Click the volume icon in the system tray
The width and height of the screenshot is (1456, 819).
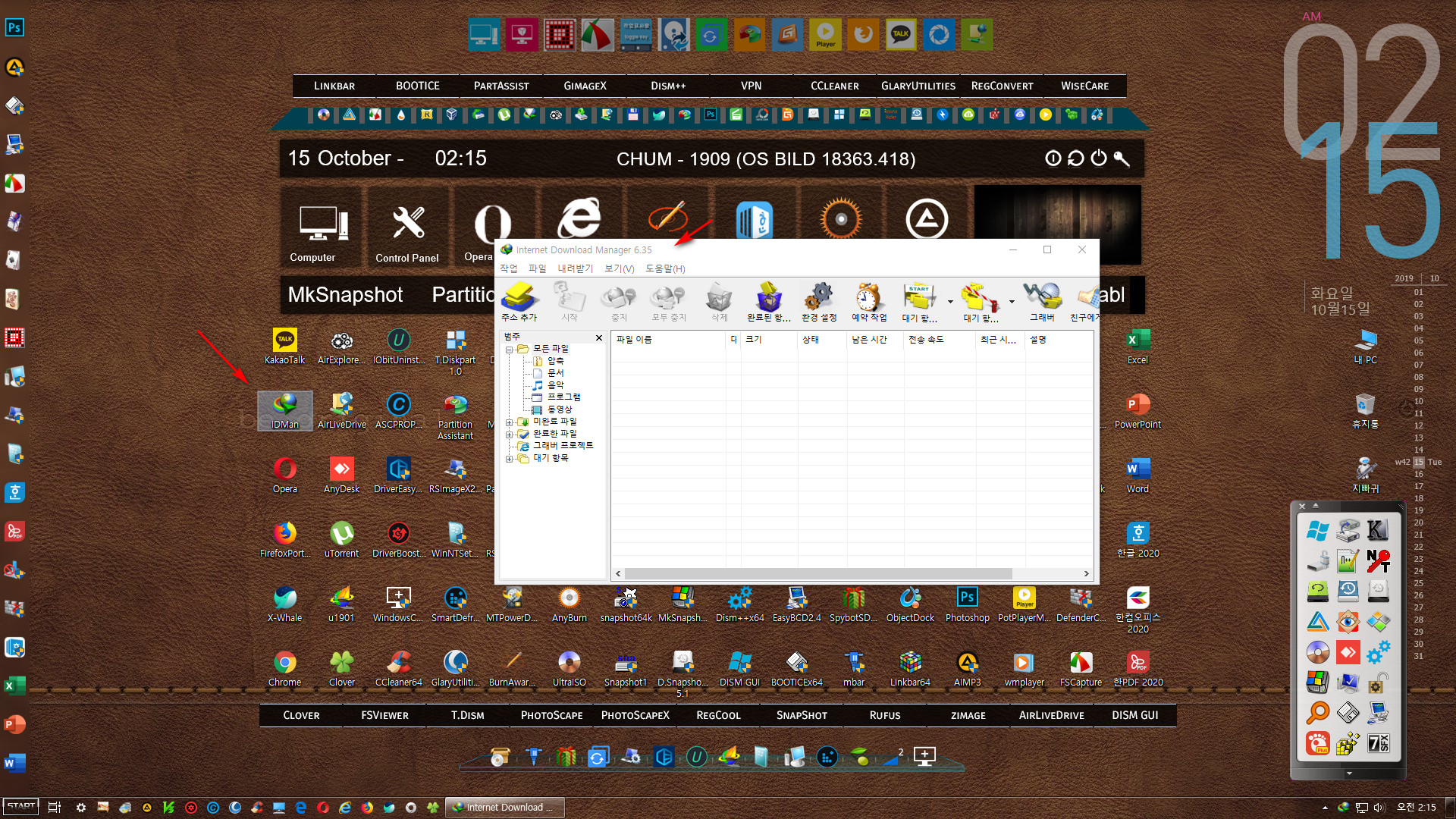point(1379,808)
